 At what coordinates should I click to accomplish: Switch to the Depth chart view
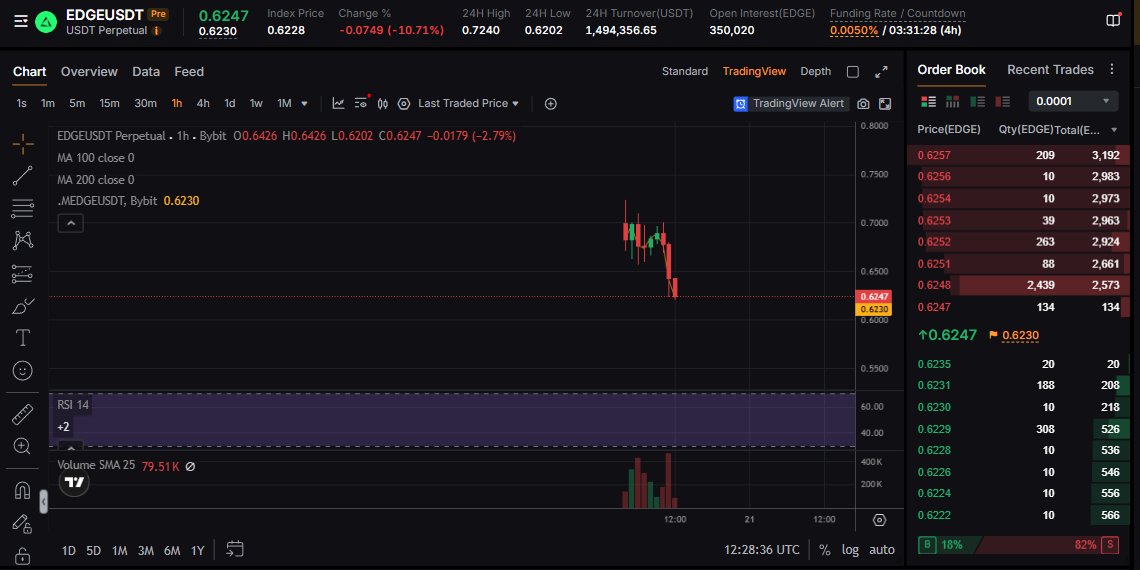coord(816,71)
